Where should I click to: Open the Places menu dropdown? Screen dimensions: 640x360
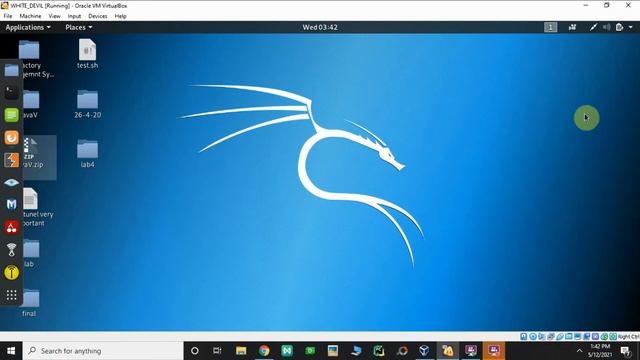tap(79, 27)
